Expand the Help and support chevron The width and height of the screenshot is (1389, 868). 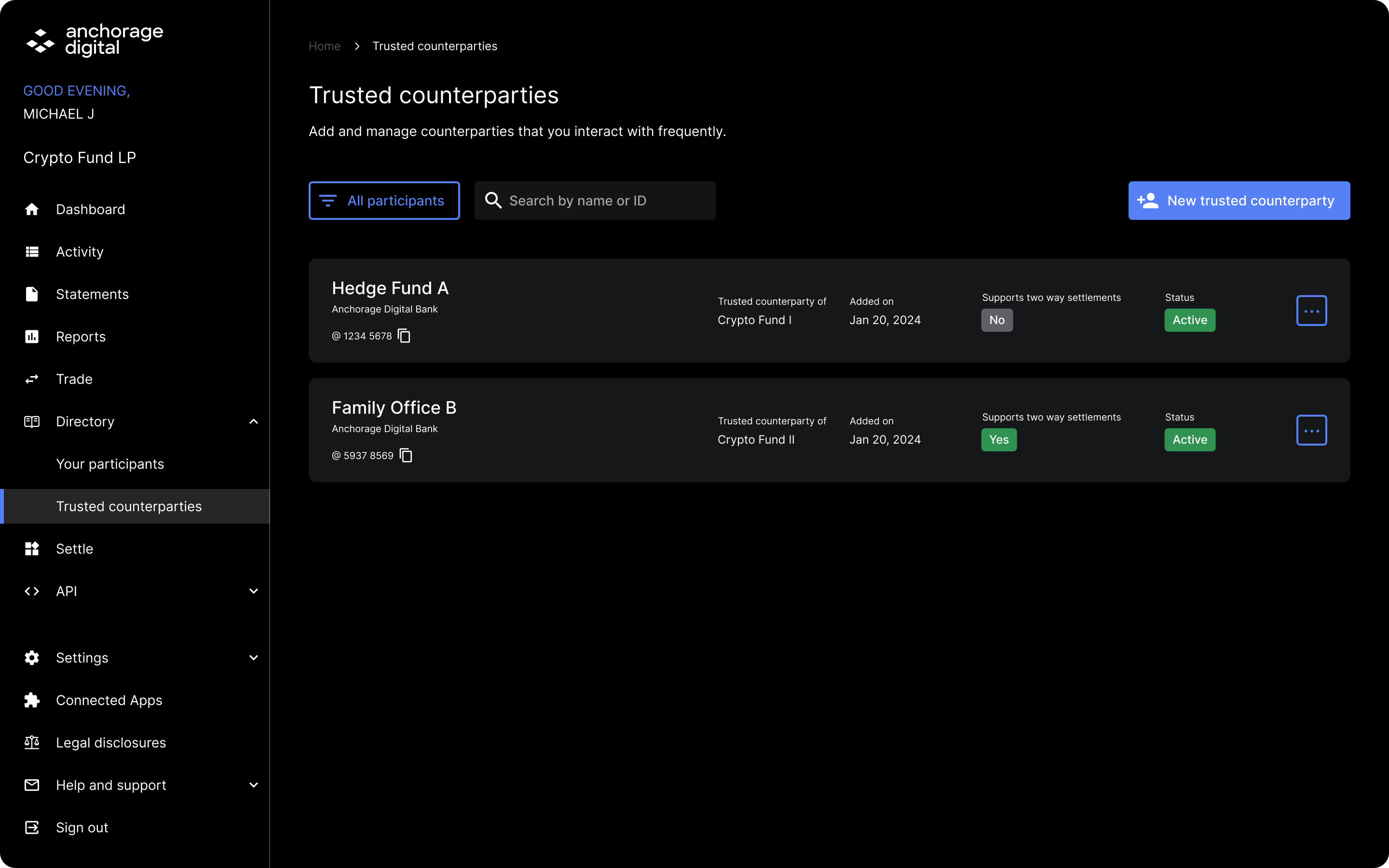[x=254, y=786]
